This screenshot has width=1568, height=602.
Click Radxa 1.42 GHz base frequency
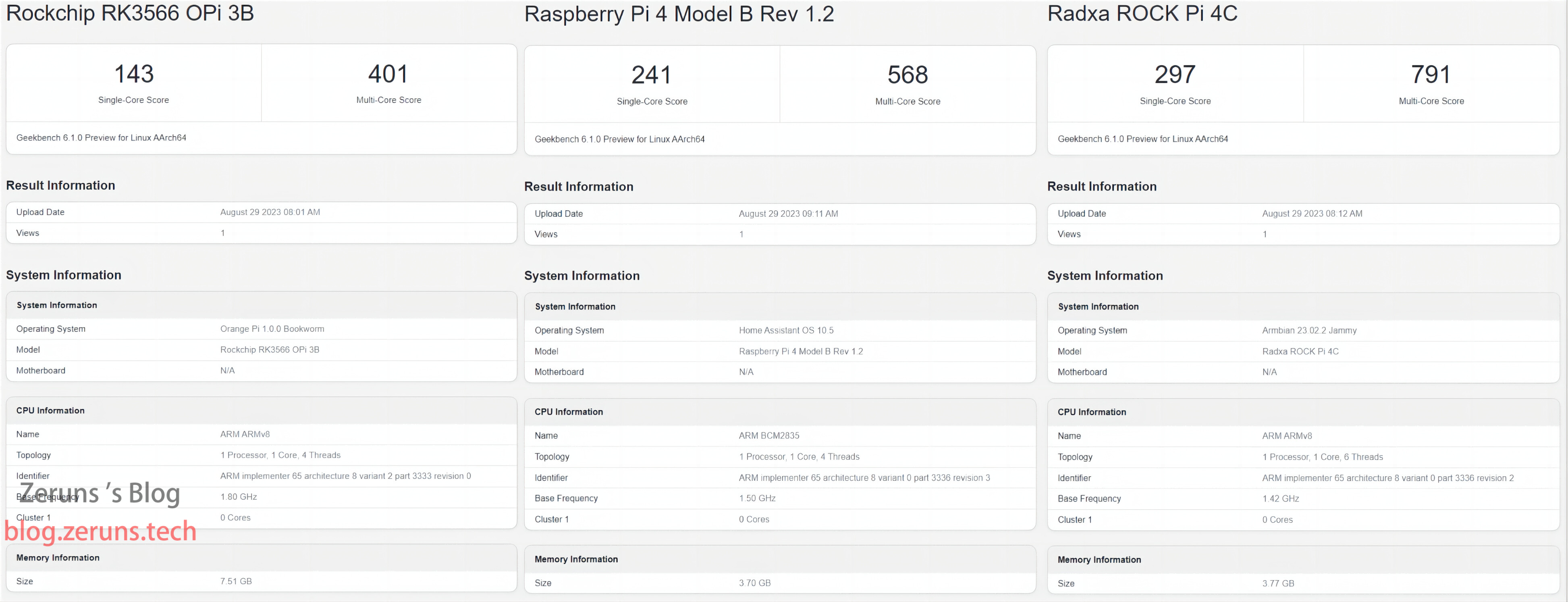click(x=1280, y=498)
